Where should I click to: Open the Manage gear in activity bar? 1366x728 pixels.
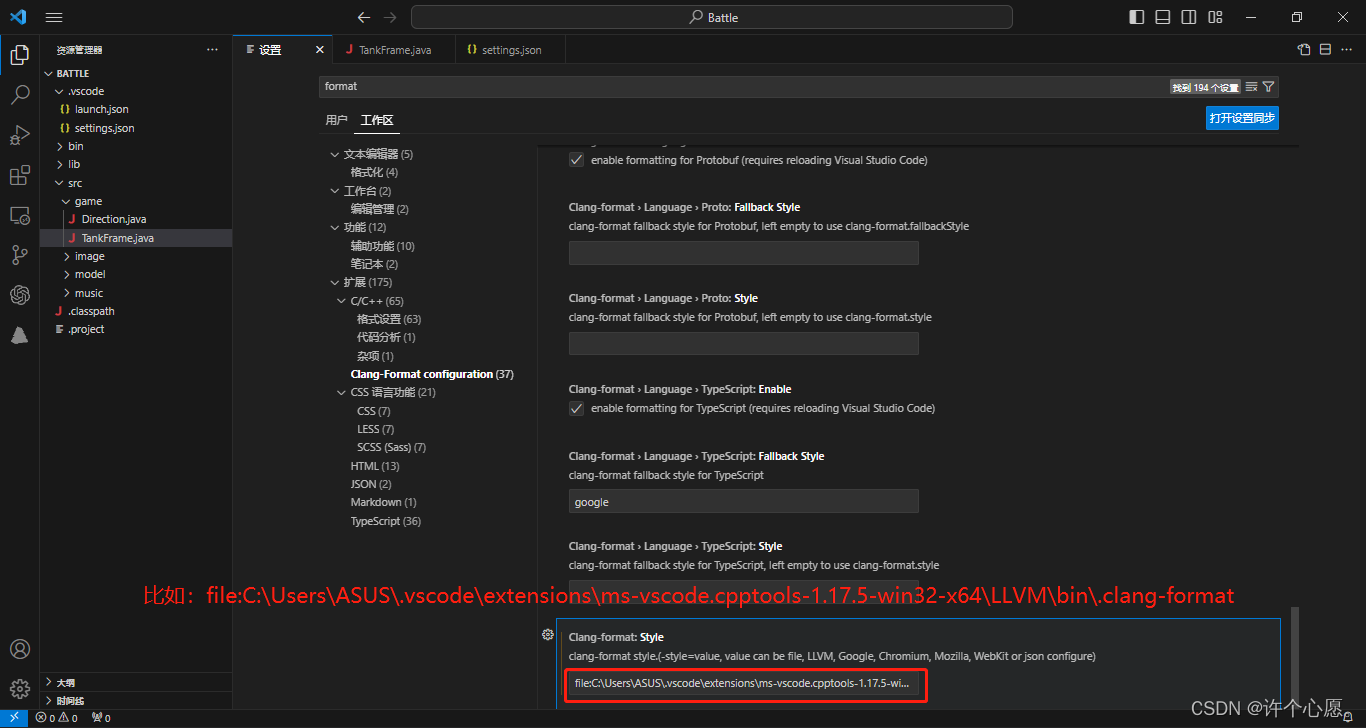tap(20, 688)
